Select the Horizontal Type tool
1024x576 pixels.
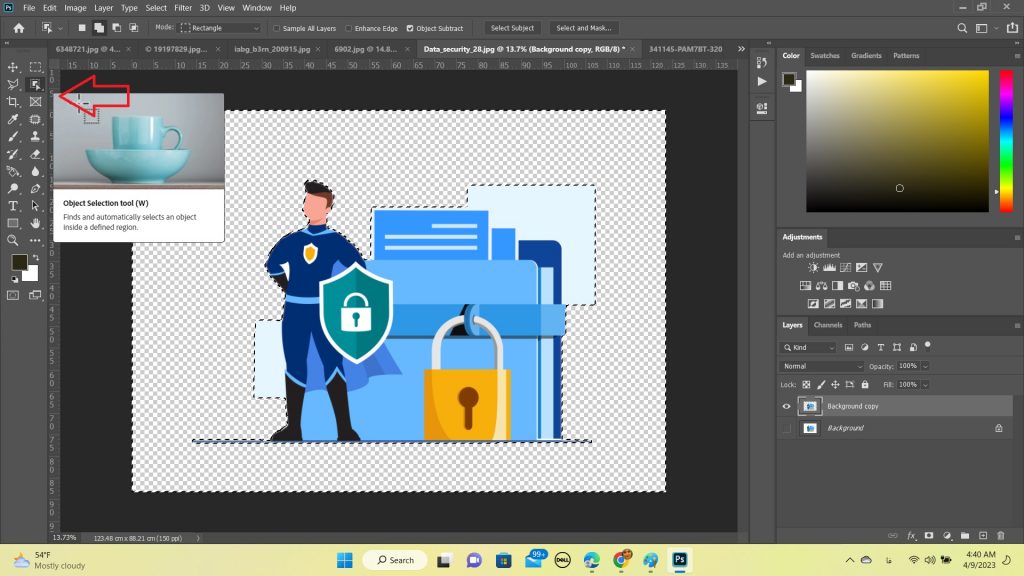(x=13, y=205)
